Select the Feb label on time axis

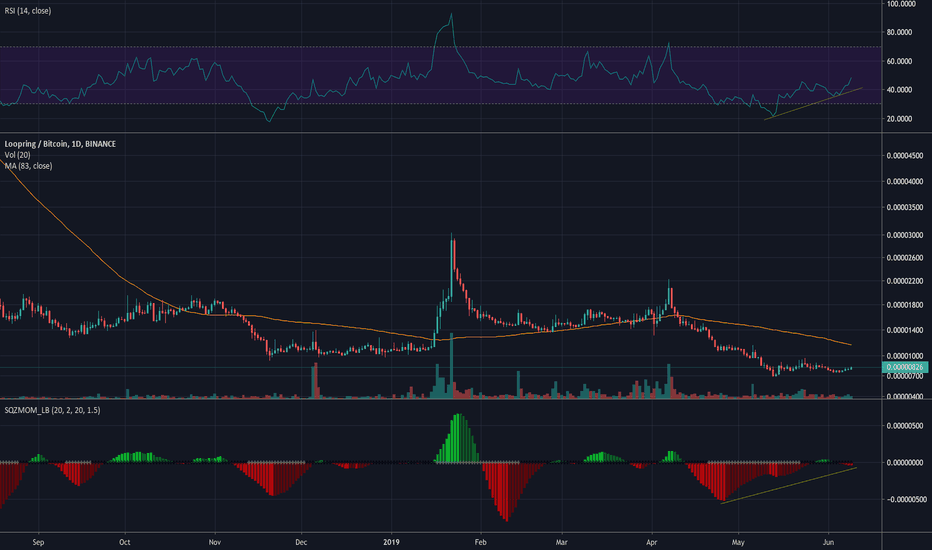[x=480, y=542]
